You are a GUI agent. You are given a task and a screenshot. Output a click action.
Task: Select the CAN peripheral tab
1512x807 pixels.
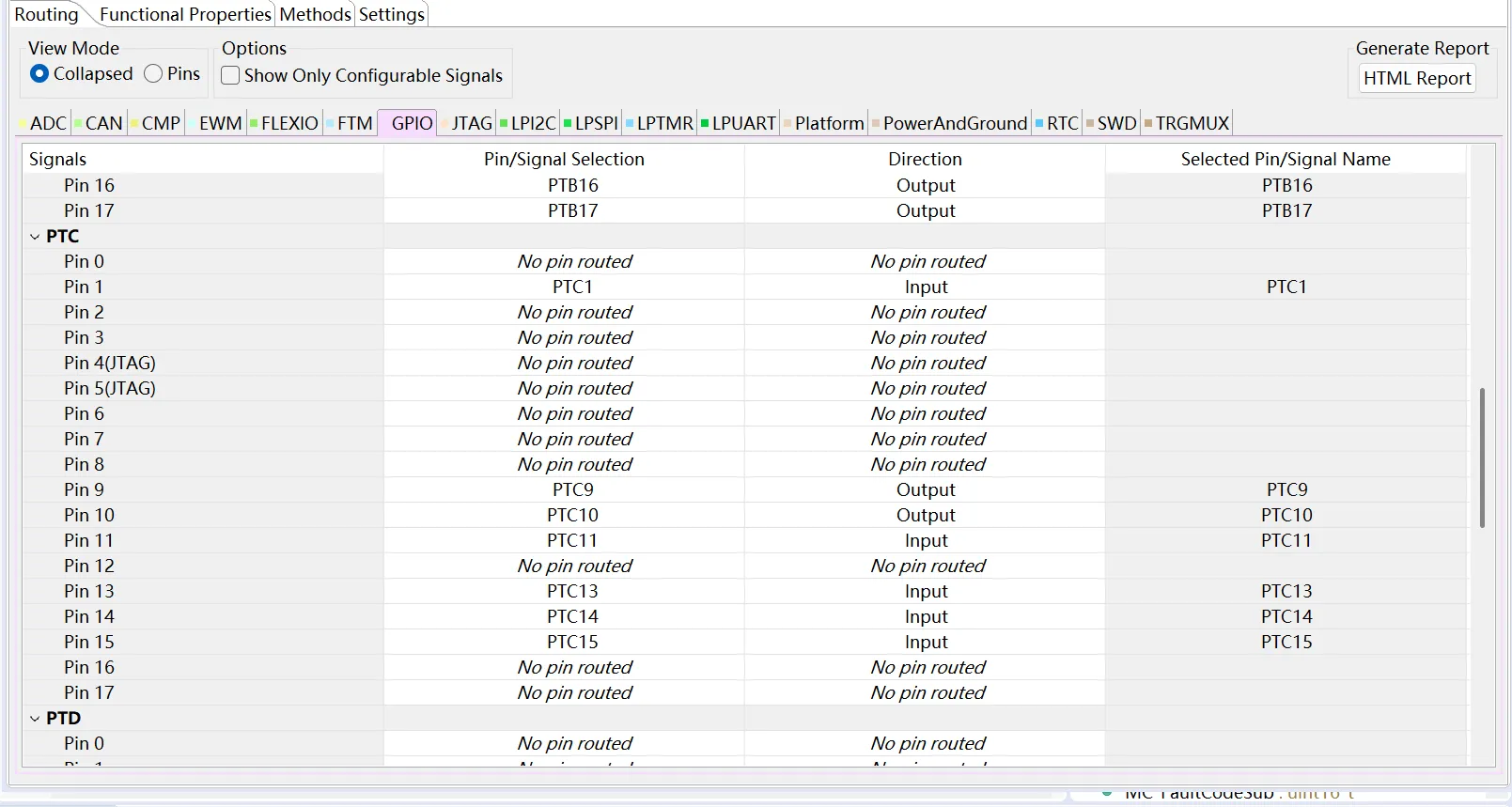tap(99, 123)
